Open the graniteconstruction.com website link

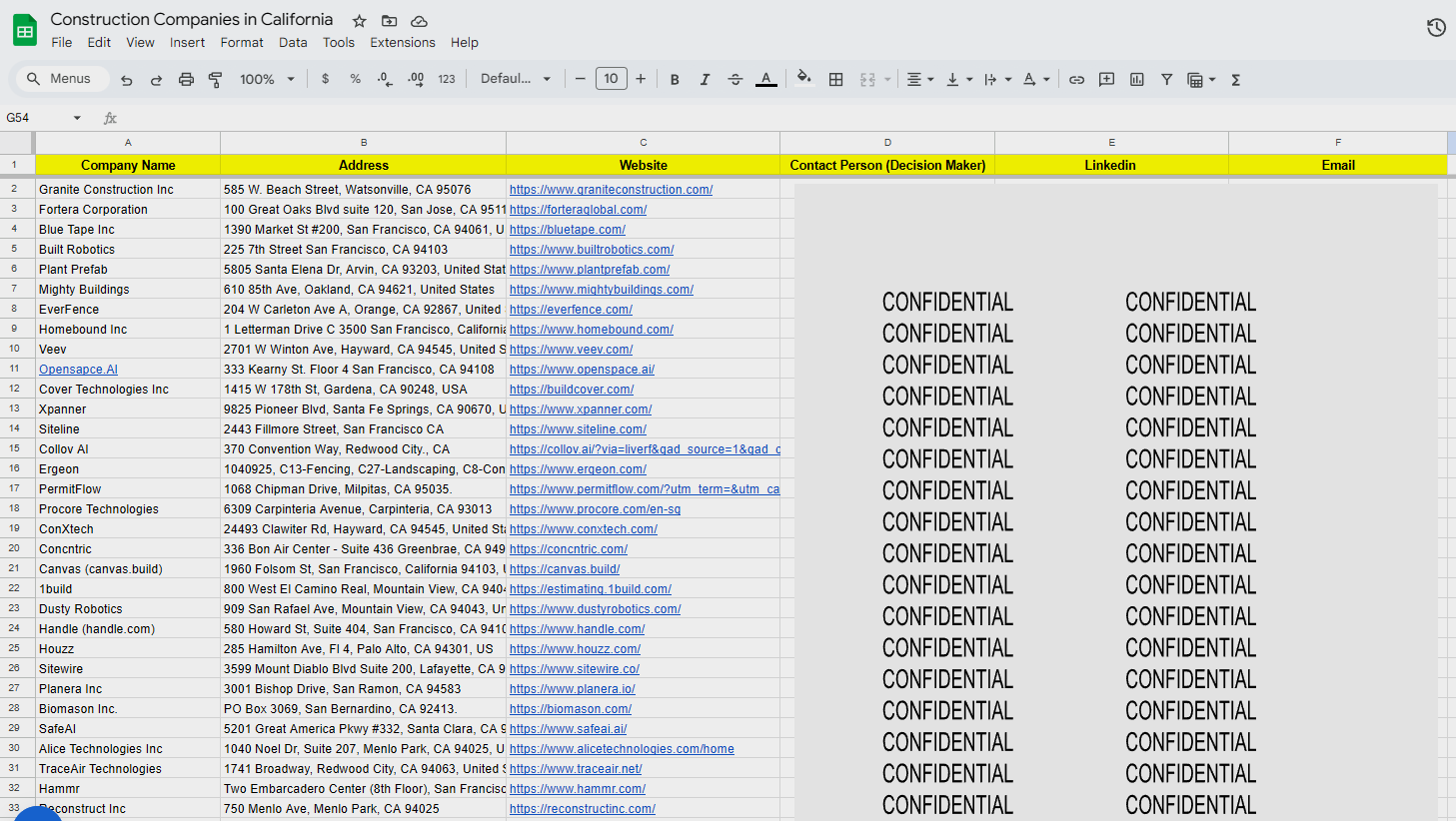(x=611, y=190)
